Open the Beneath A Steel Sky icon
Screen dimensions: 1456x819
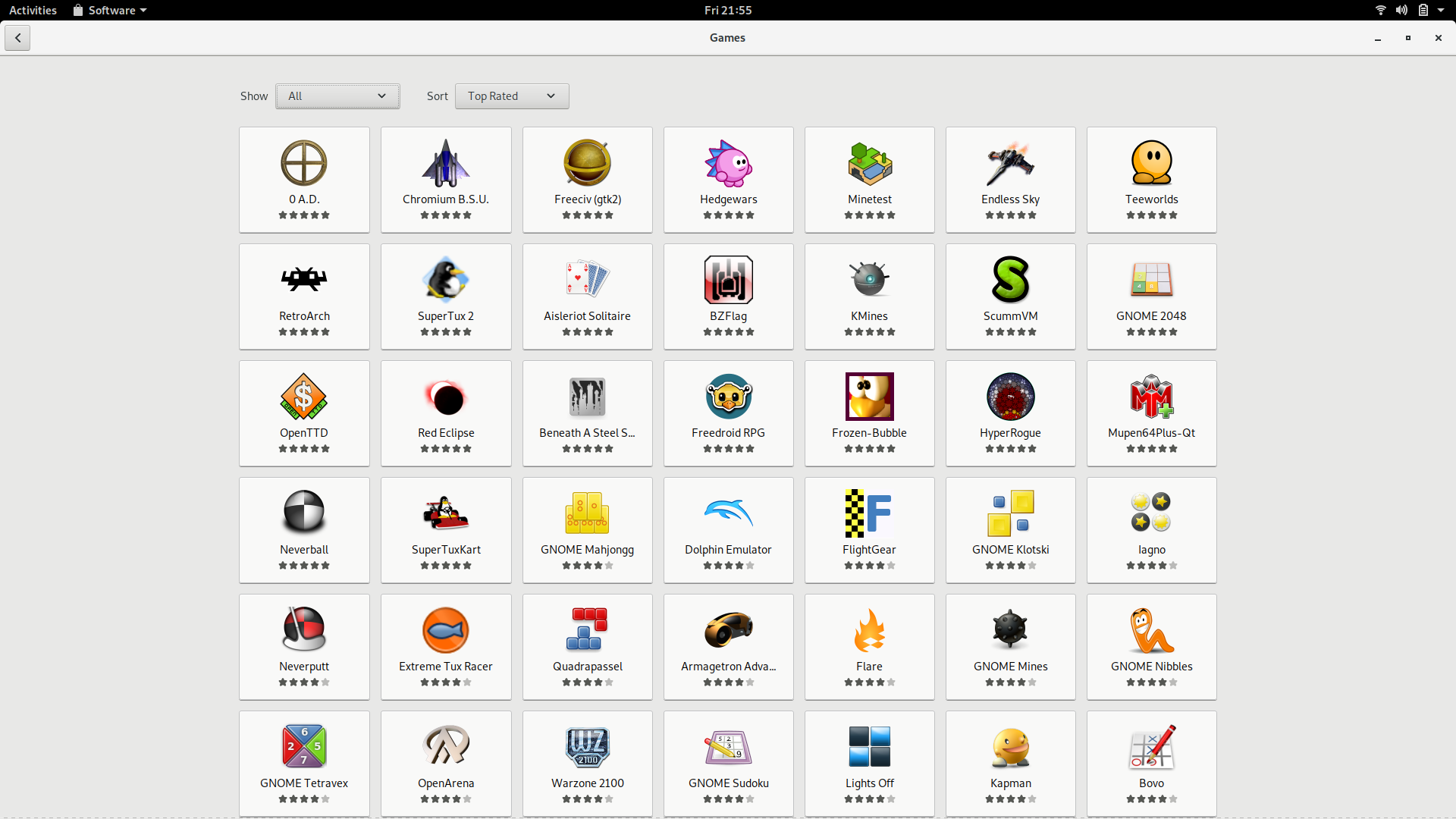(588, 397)
